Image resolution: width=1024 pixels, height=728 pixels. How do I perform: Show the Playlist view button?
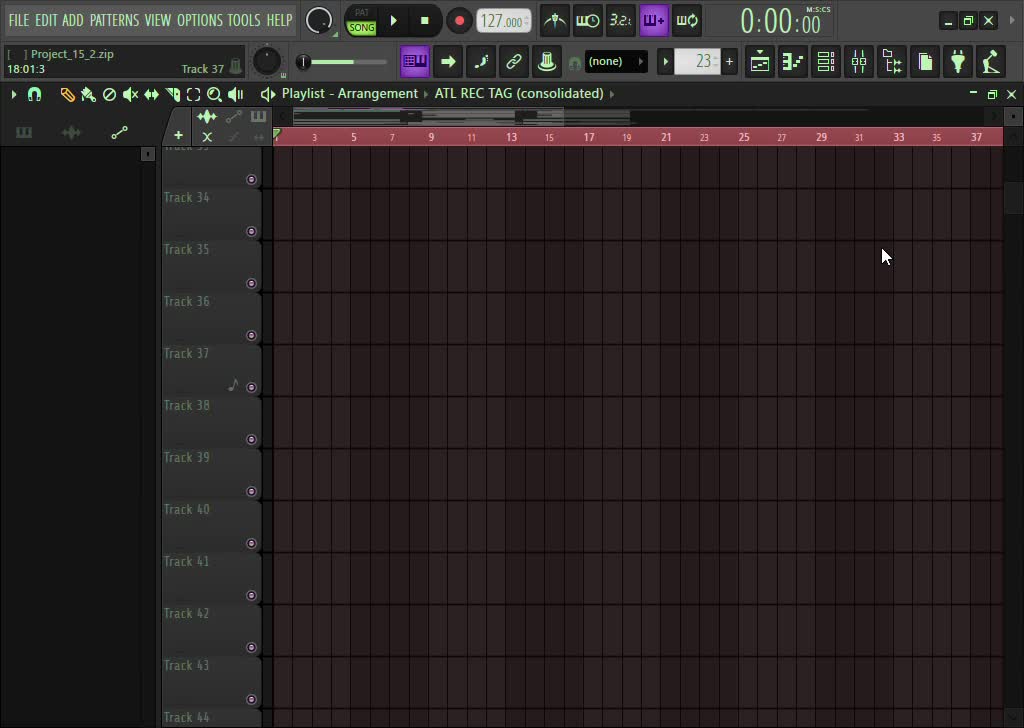click(x=760, y=62)
